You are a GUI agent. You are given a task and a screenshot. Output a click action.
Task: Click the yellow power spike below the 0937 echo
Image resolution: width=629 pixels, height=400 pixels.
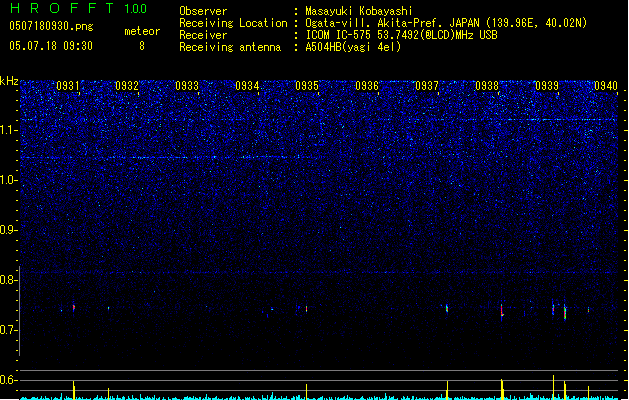coord(447,390)
